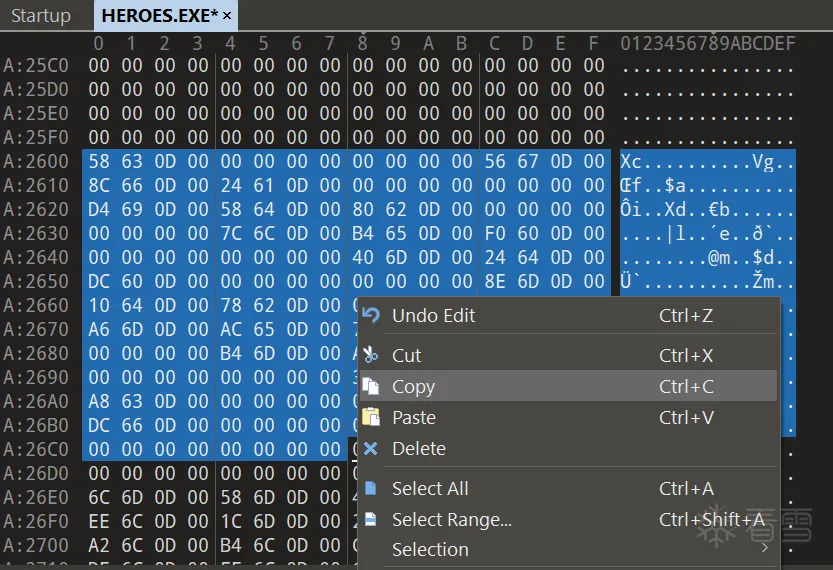Click Select All in the context menu
Screen dimensions: 833x570
pyautogui.click(x=430, y=489)
